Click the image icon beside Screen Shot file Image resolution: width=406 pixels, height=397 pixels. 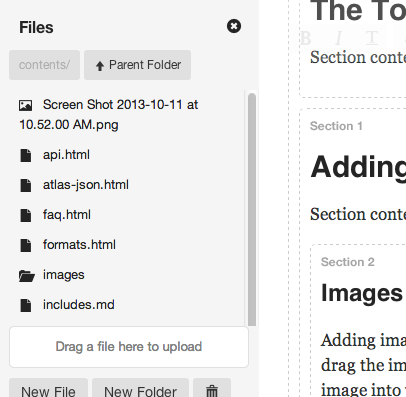pyautogui.click(x=26, y=105)
